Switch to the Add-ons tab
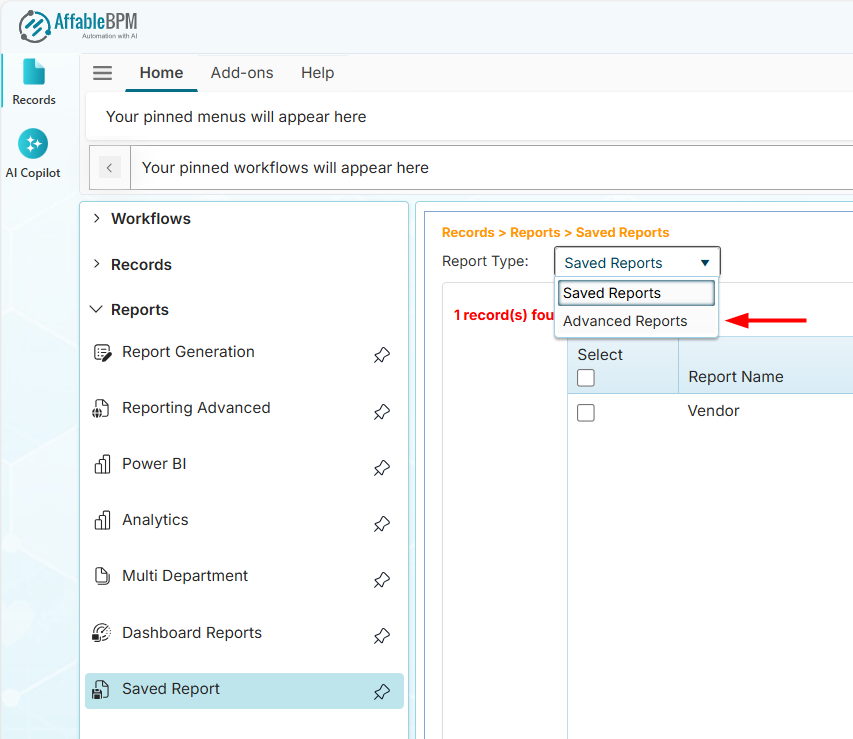 click(242, 72)
